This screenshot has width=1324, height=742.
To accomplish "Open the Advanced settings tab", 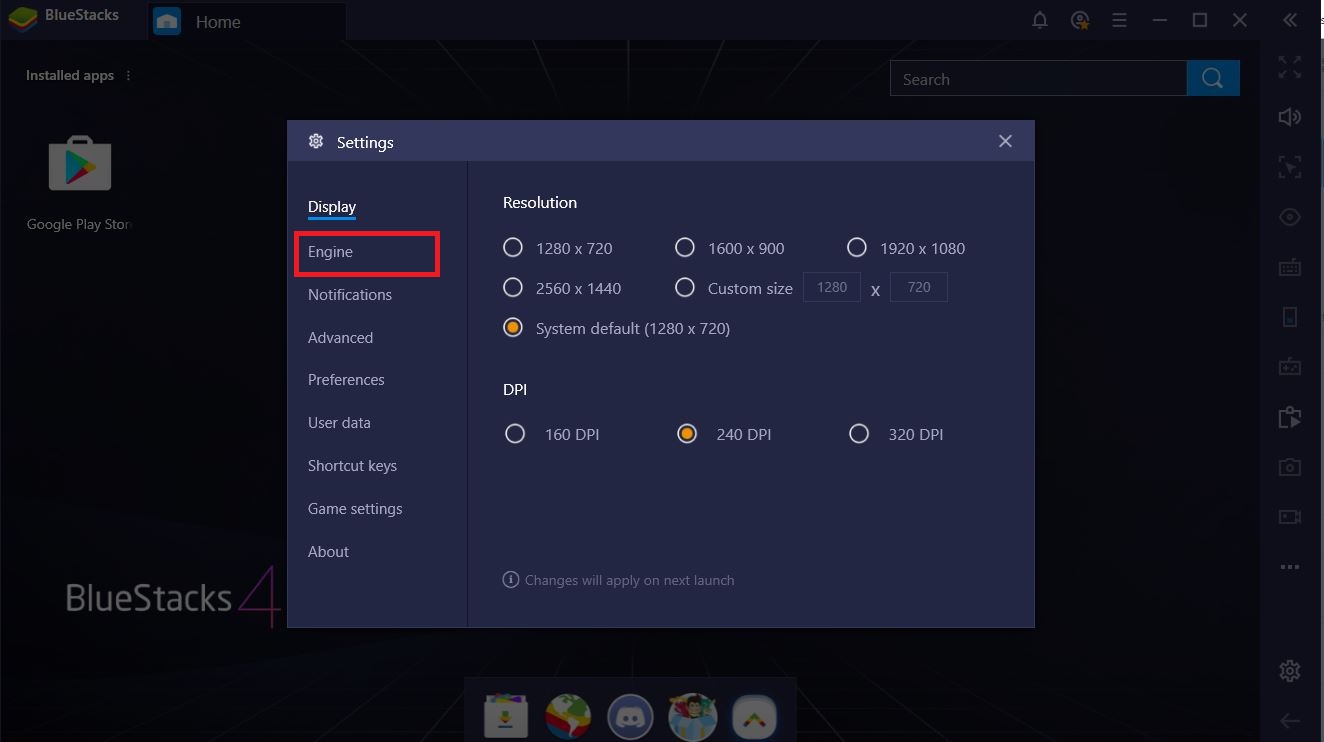I will coord(340,338).
